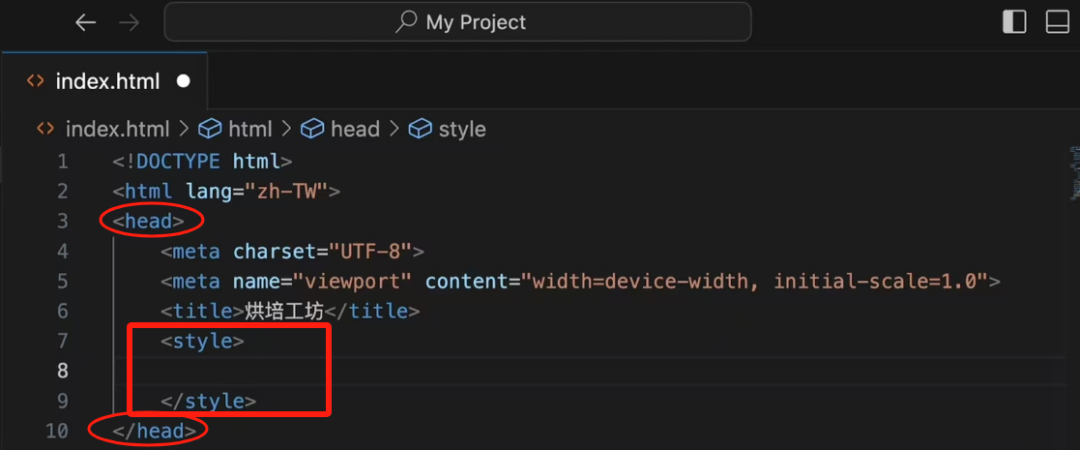Image resolution: width=1080 pixels, height=450 pixels.
Task: Click line number 8 in the gutter
Action: pos(62,371)
